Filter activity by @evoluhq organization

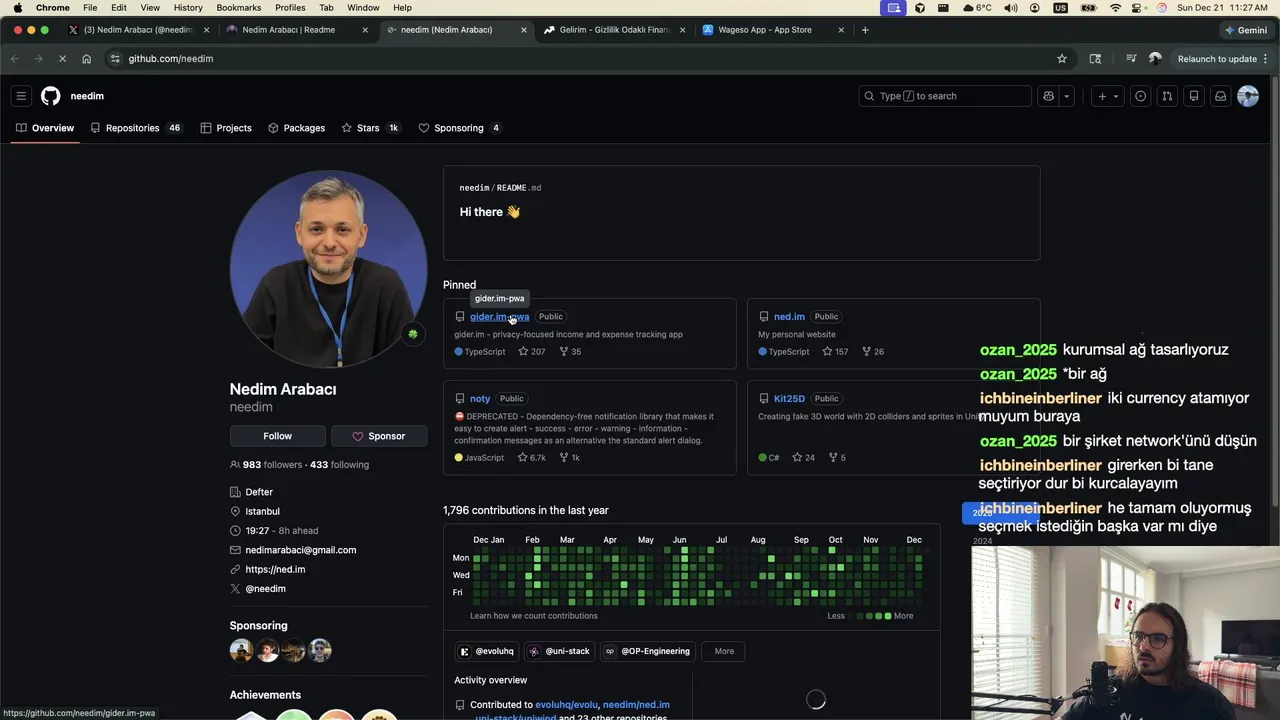click(487, 651)
